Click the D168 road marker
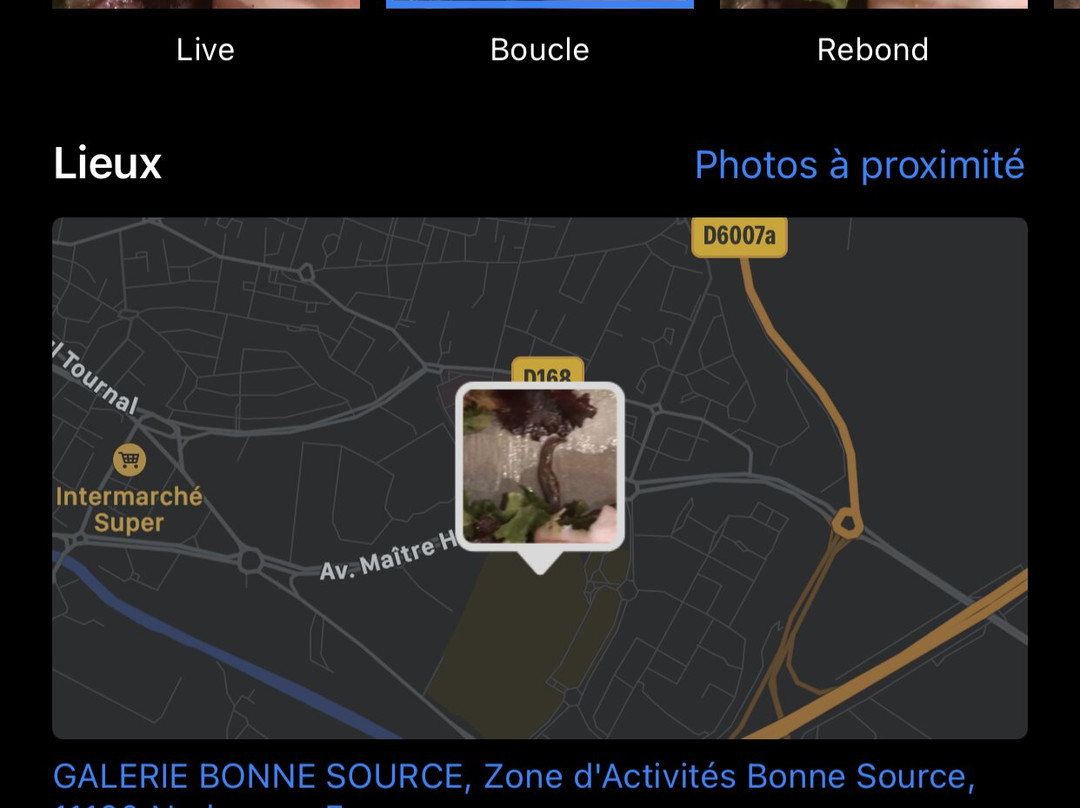This screenshot has height=808, width=1080. pos(548,371)
